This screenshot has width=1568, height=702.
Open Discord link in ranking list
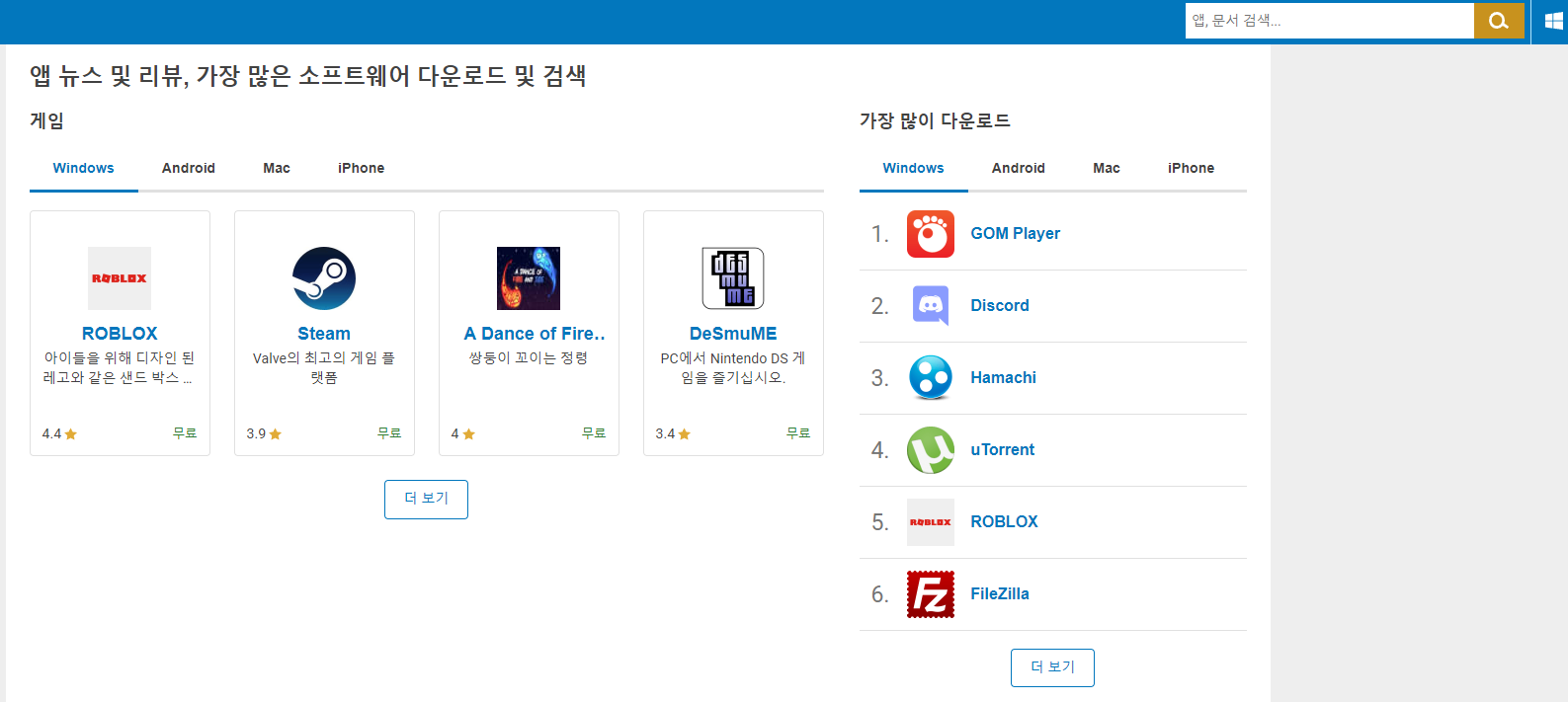[1000, 306]
